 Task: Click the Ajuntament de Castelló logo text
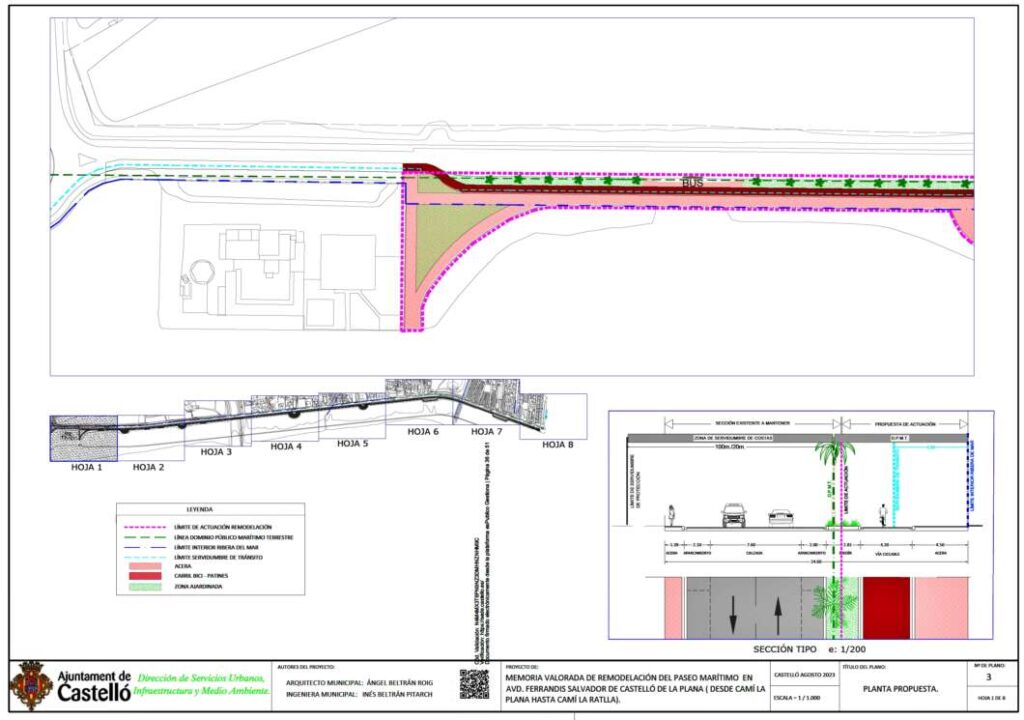tap(92, 686)
